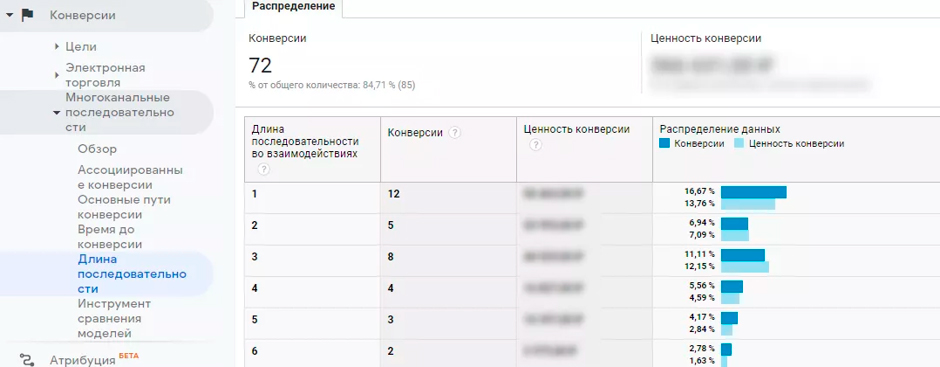Collapse Многоканальные последовательности arrow
The height and width of the screenshot is (367, 940).
pos(56,112)
